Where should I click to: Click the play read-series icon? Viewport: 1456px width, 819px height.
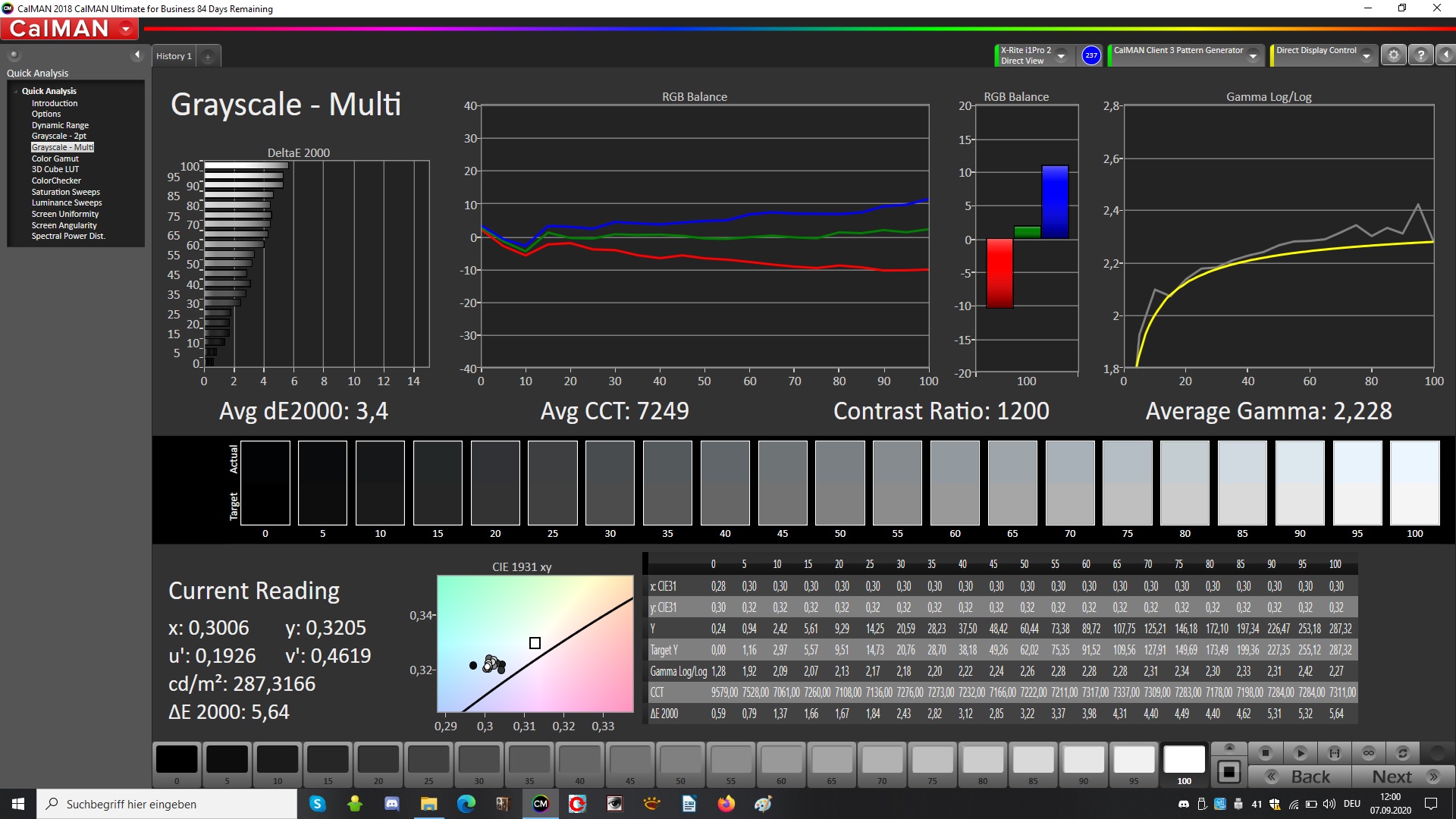coord(1300,753)
